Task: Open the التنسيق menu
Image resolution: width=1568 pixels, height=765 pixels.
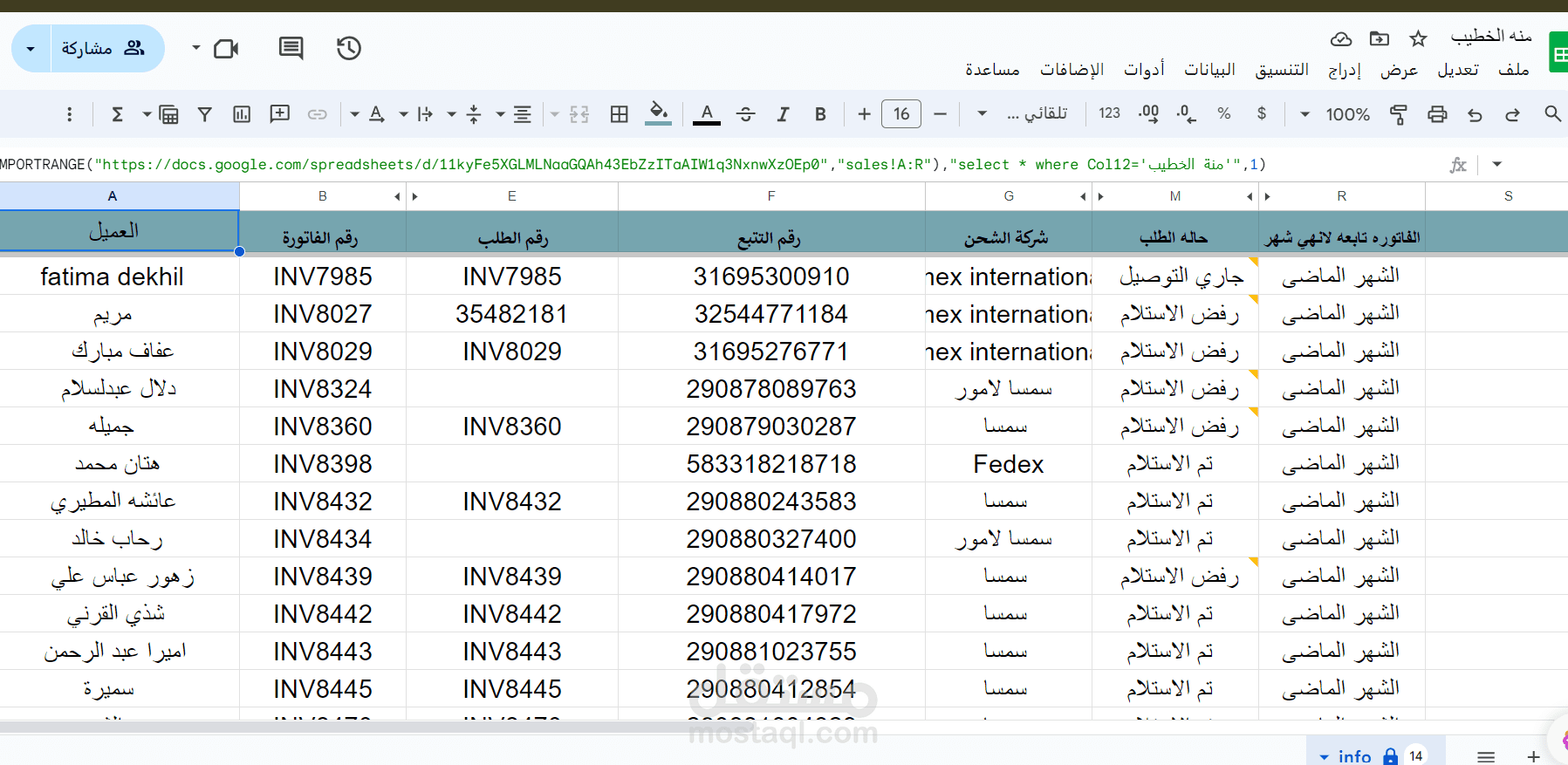Action: tap(1282, 70)
